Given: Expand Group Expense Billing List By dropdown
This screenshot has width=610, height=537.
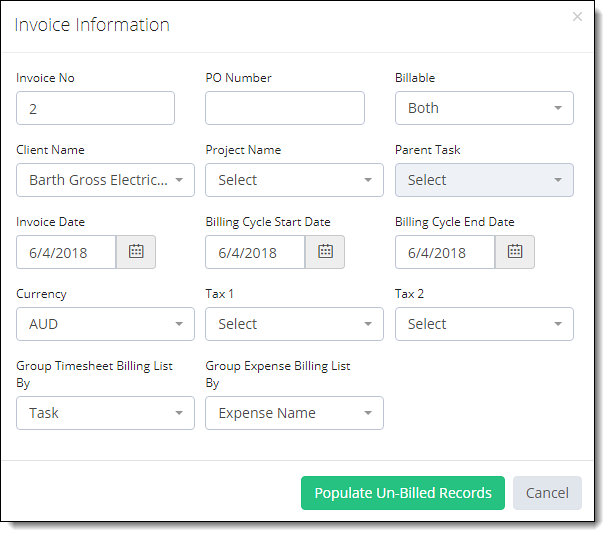Looking at the screenshot, I should coord(294,413).
